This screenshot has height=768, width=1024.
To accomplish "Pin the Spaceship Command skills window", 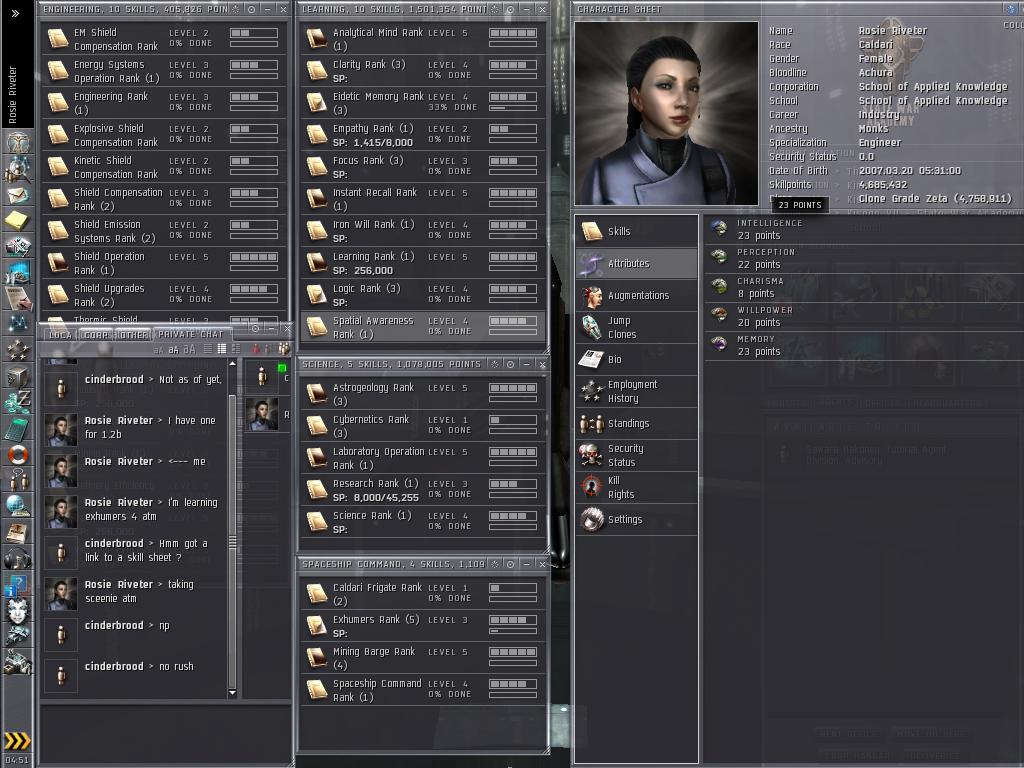I will (x=495, y=564).
